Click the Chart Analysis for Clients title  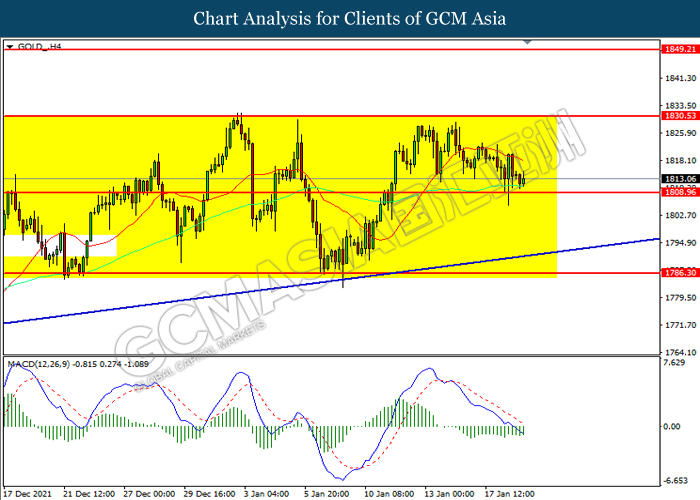click(x=350, y=19)
